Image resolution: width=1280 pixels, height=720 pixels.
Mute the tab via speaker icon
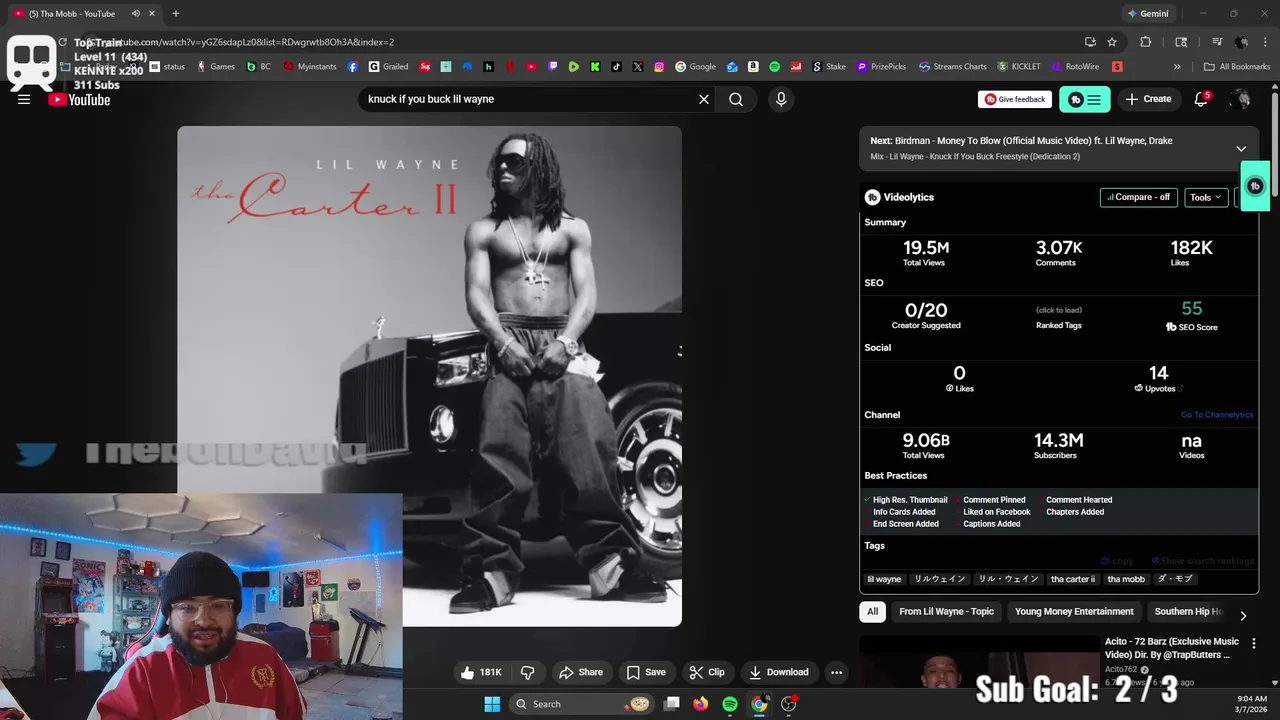135,14
